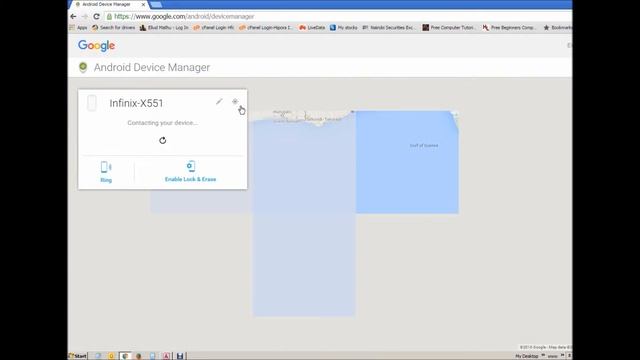Click the Android Device Manager shield icon
This screenshot has height=360, width=640.
pos(83,67)
